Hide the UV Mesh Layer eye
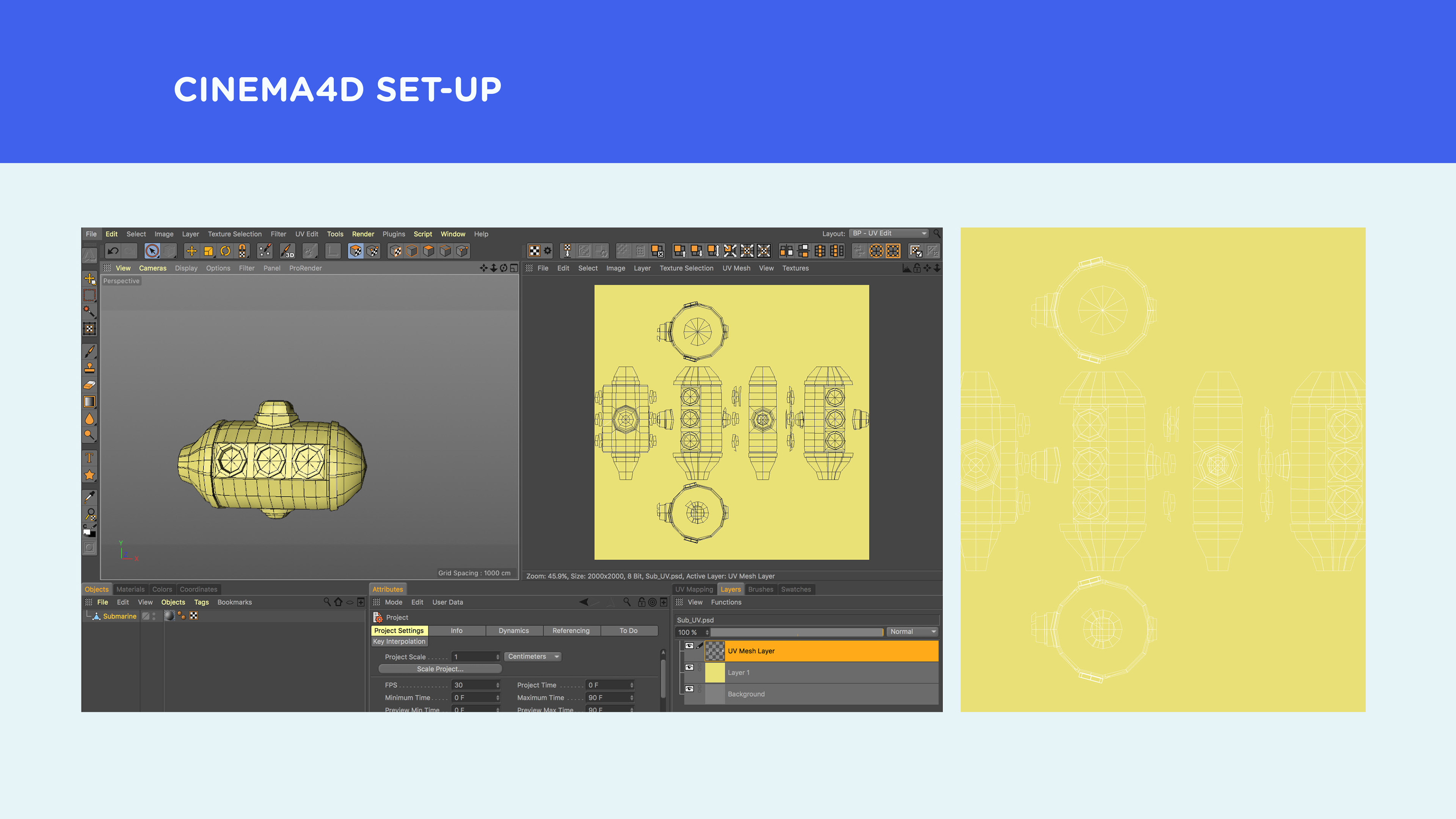This screenshot has width=1456, height=819. coord(689,645)
